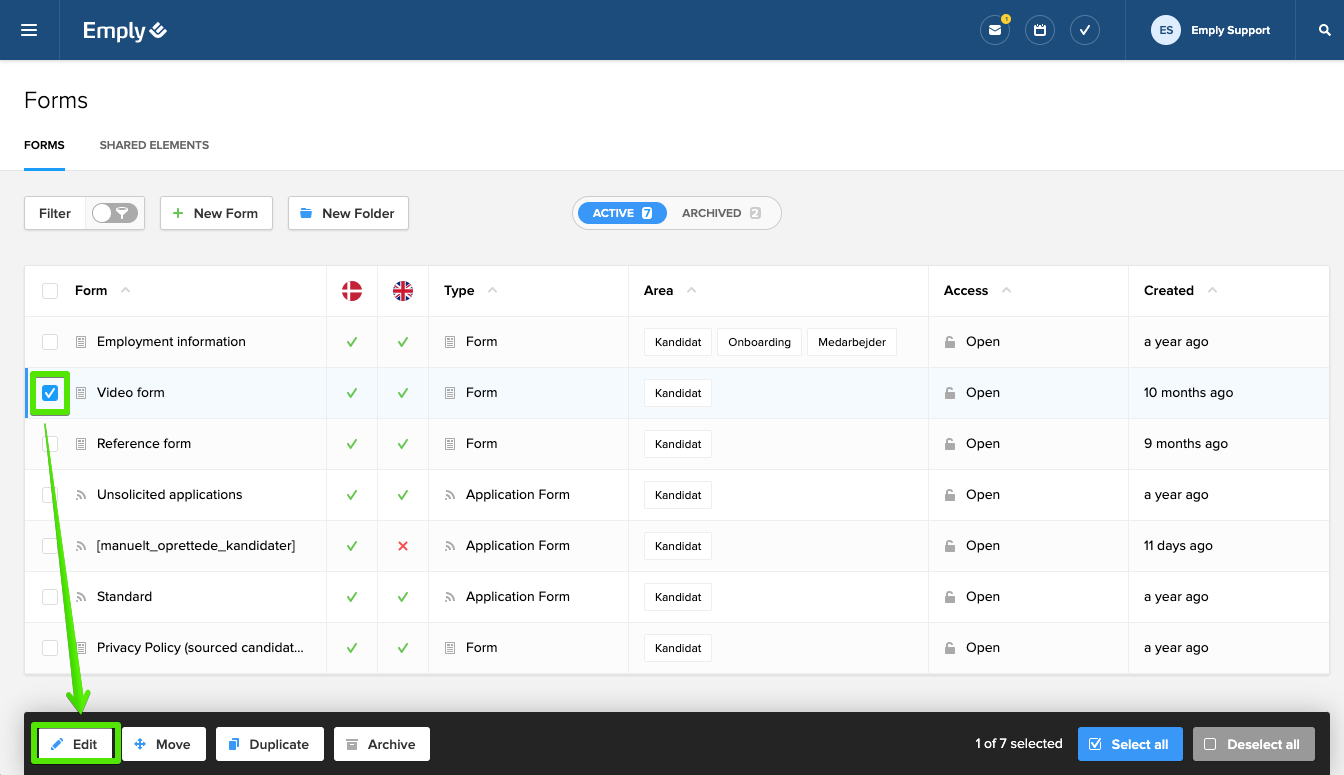Open the calendar icon in header

click(x=1040, y=30)
